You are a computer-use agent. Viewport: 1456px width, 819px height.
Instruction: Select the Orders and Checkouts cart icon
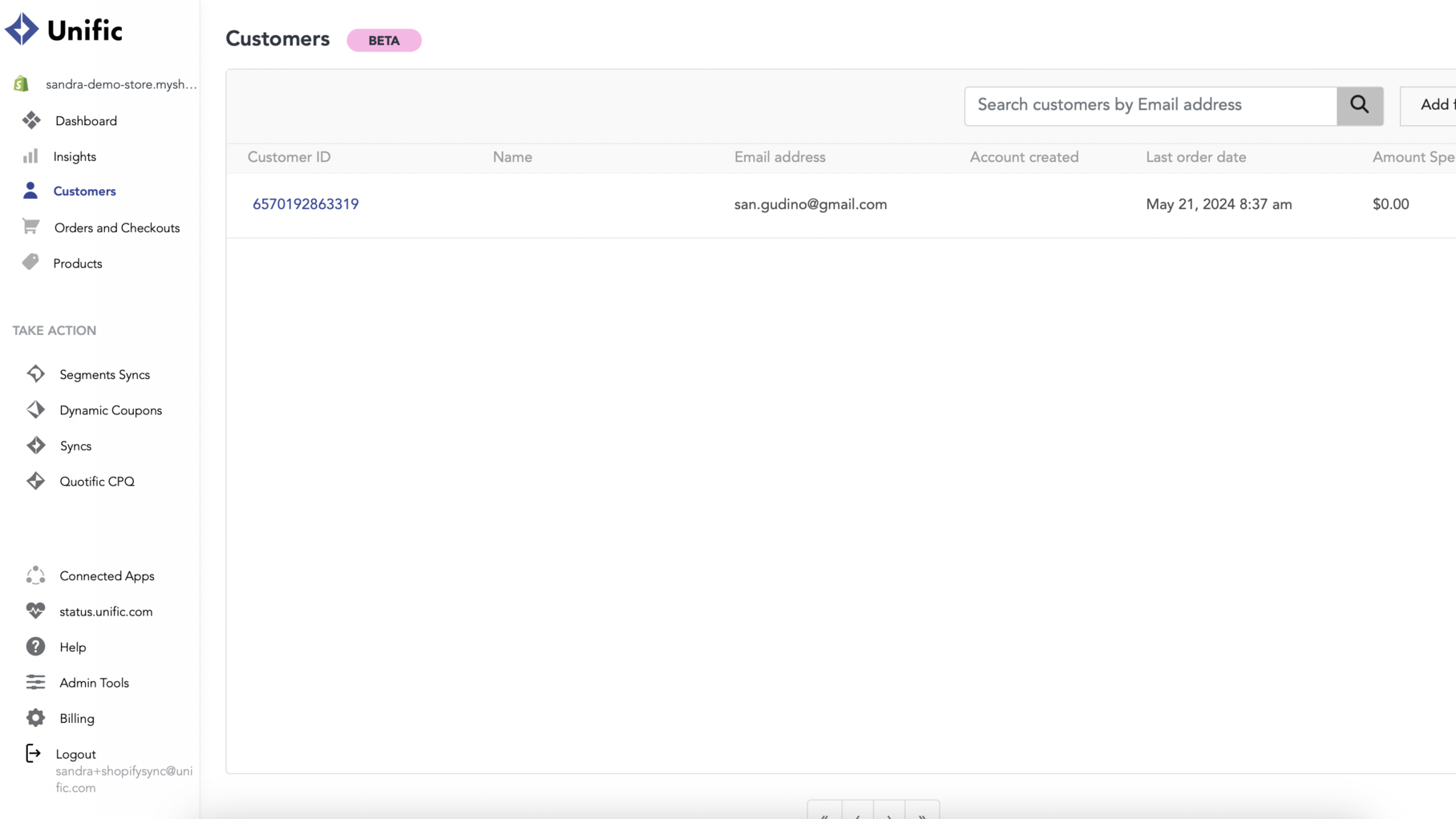[x=30, y=228]
